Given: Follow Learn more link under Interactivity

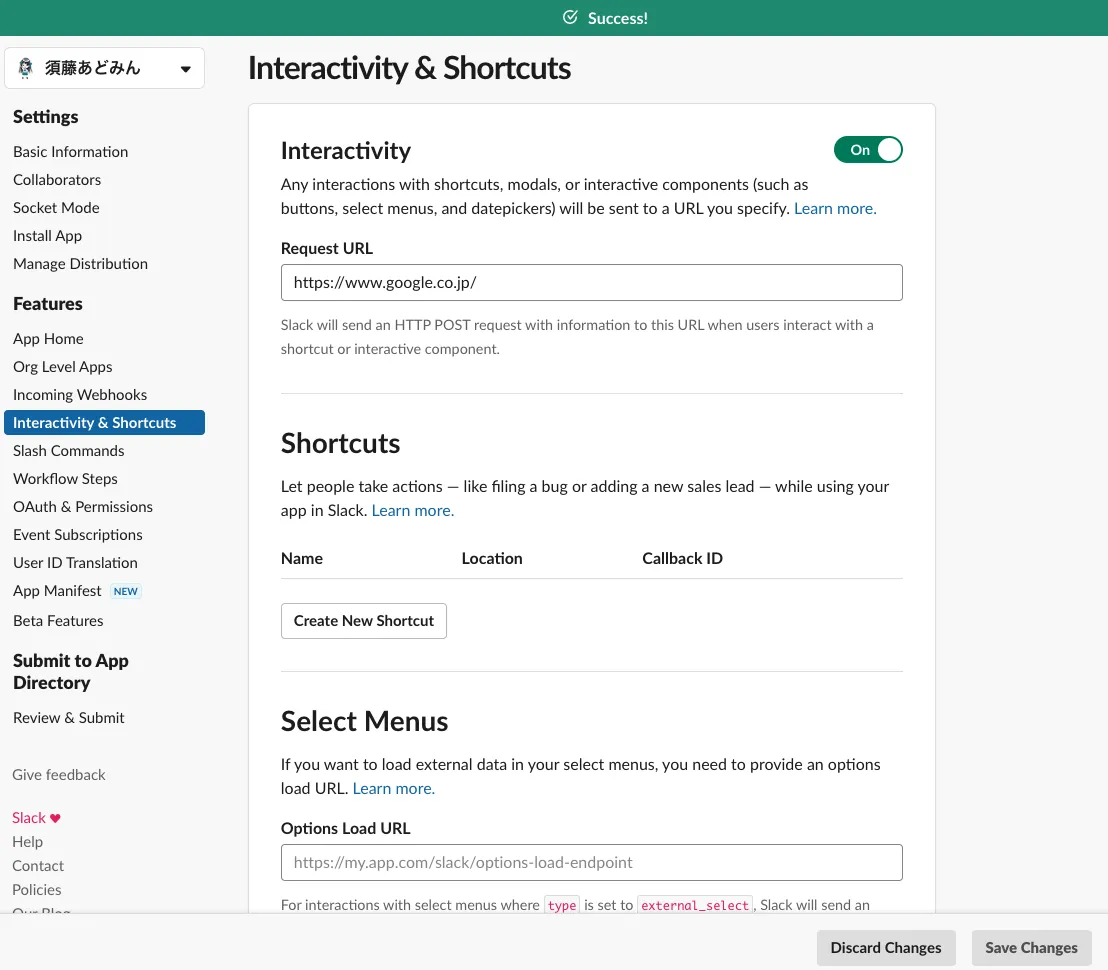Looking at the screenshot, I should tap(835, 209).
